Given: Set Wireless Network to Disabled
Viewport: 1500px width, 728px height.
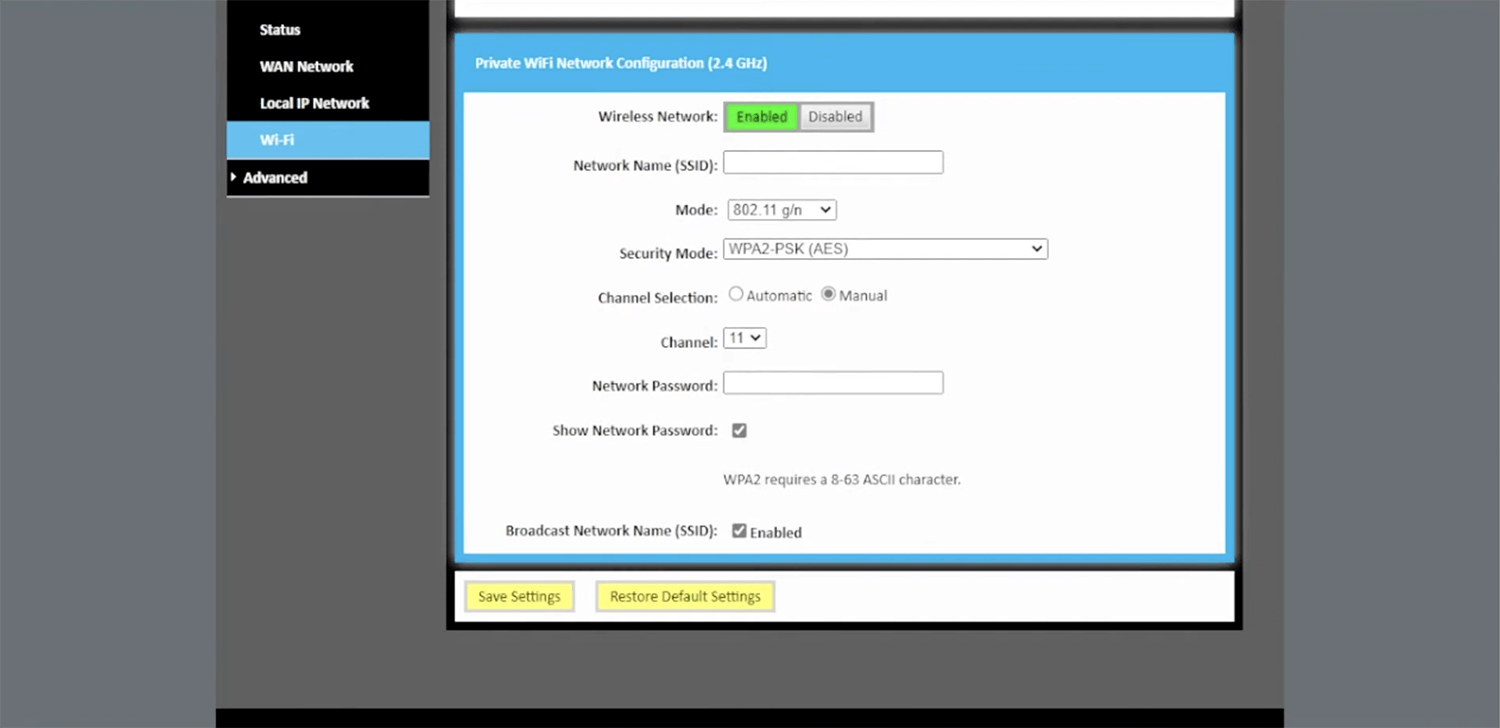Looking at the screenshot, I should pos(835,117).
